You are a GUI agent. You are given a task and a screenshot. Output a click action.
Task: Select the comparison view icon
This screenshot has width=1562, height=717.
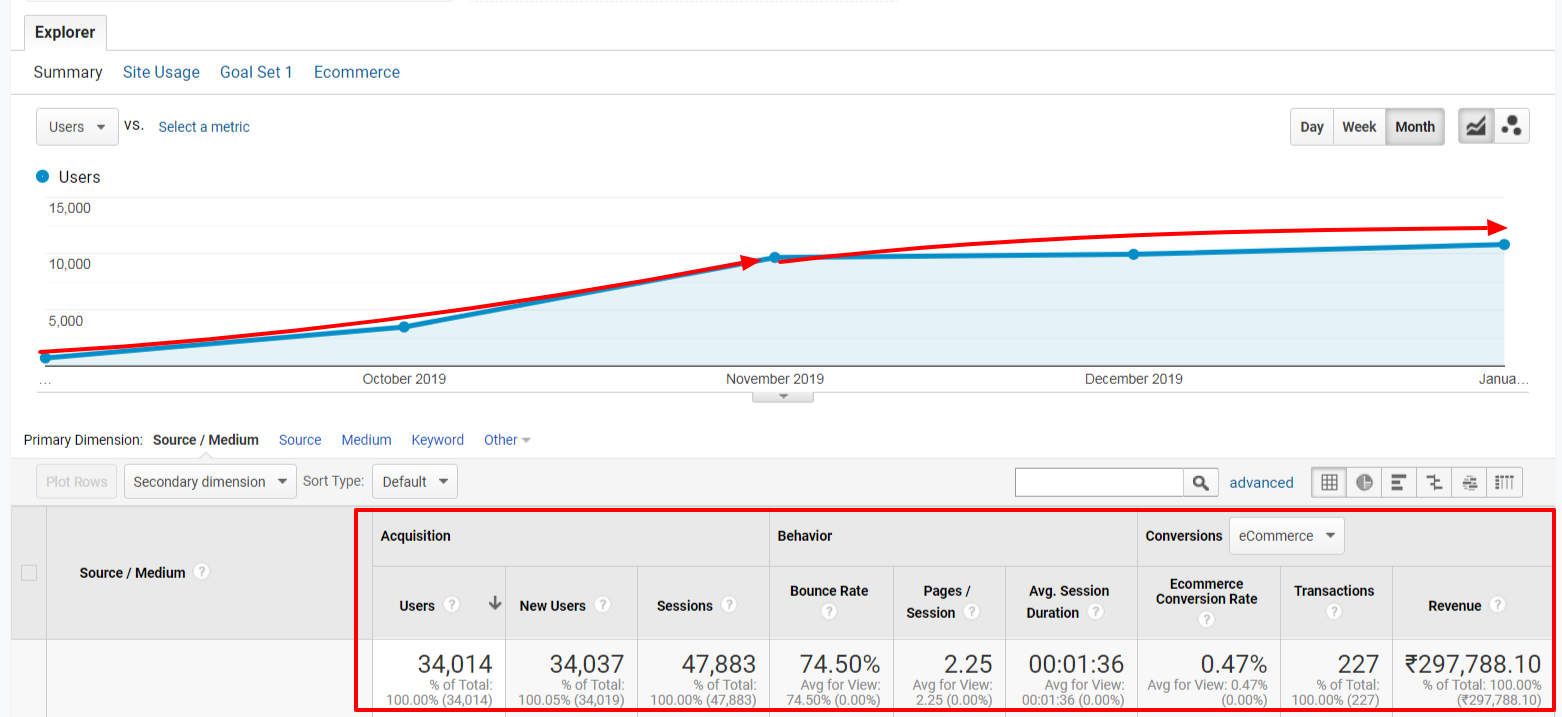[1434, 482]
